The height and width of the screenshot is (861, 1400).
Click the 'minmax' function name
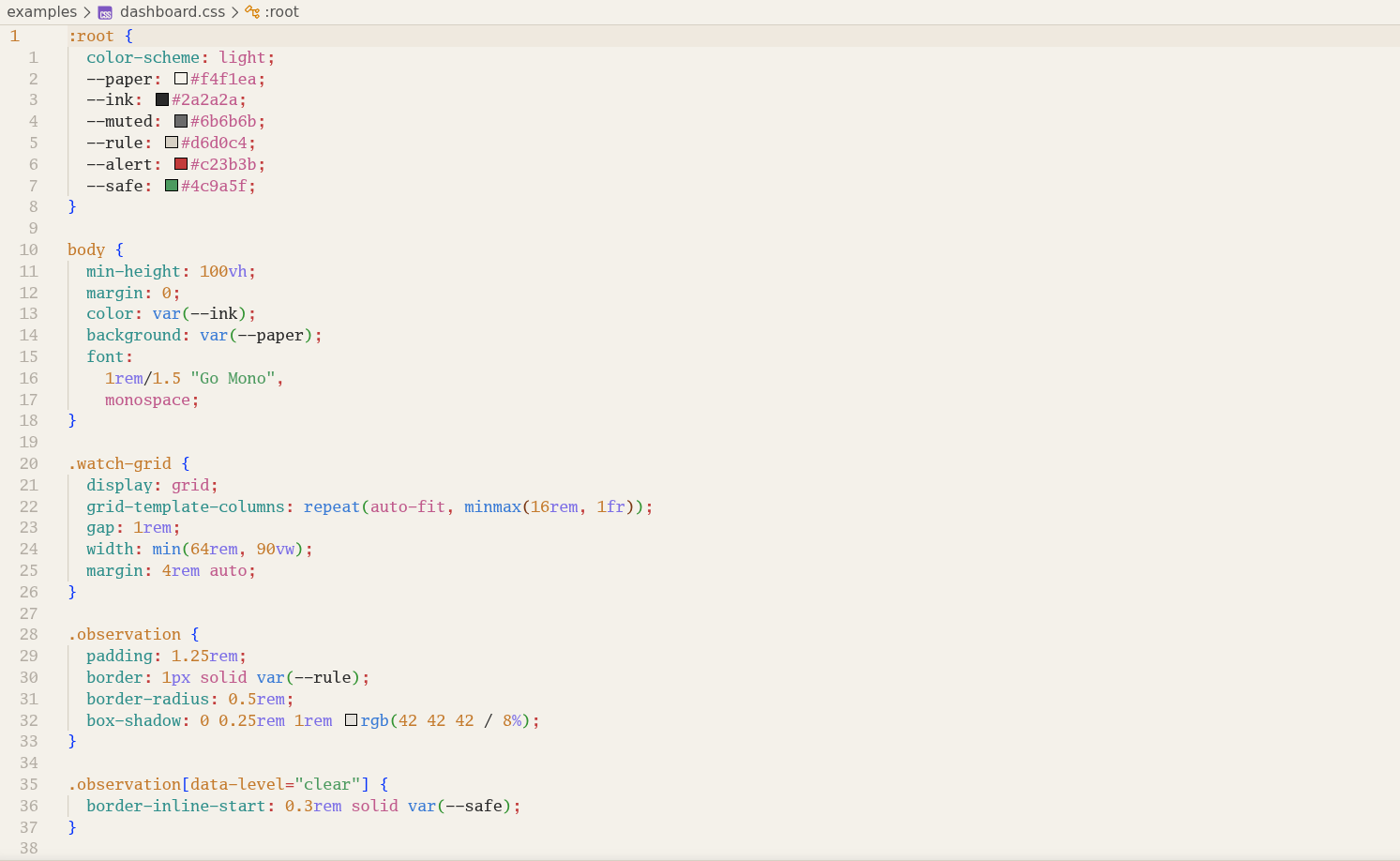(492, 506)
